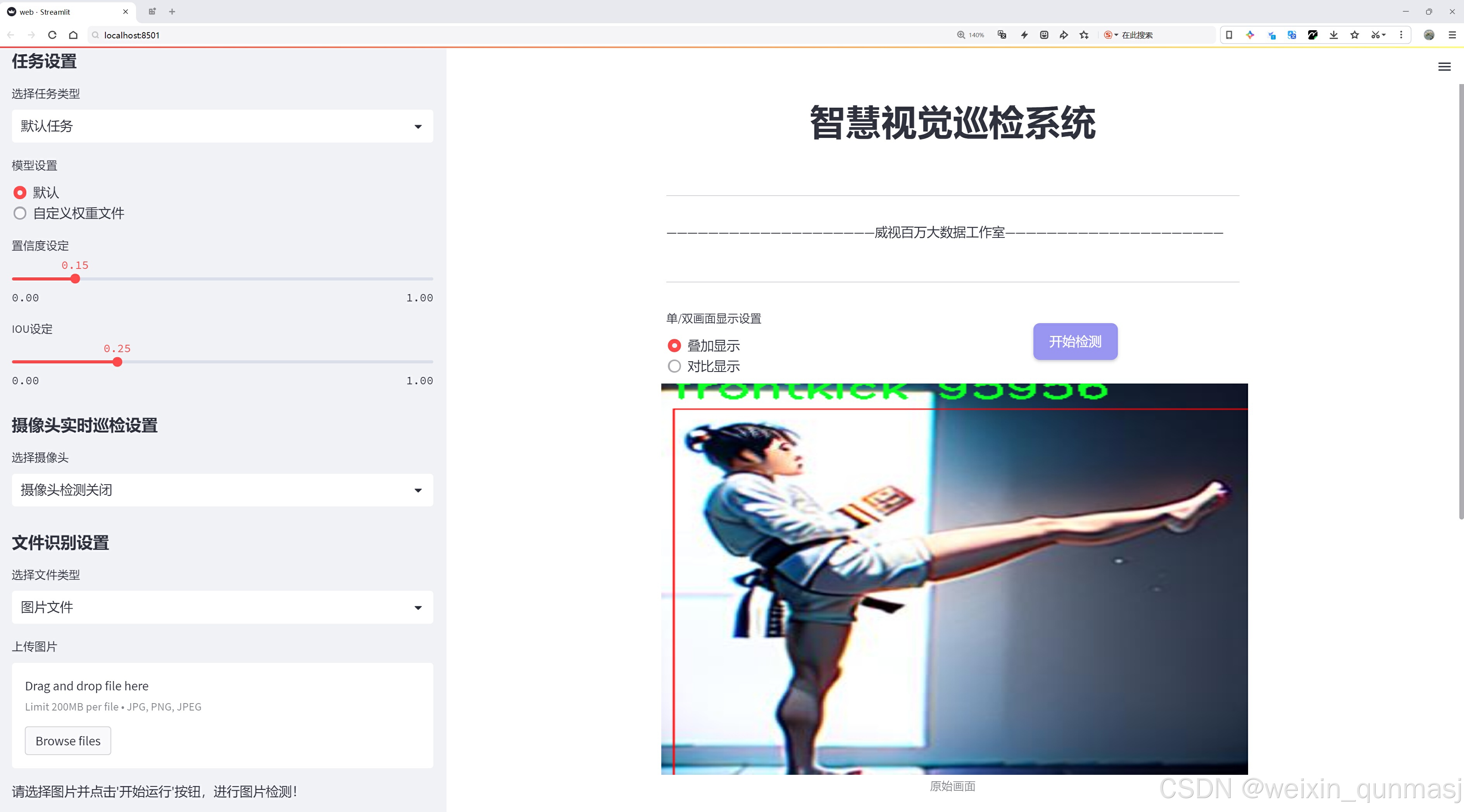The image size is (1464, 812).
Task: Click the 开始检测 button
Action: tap(1075, 341)
